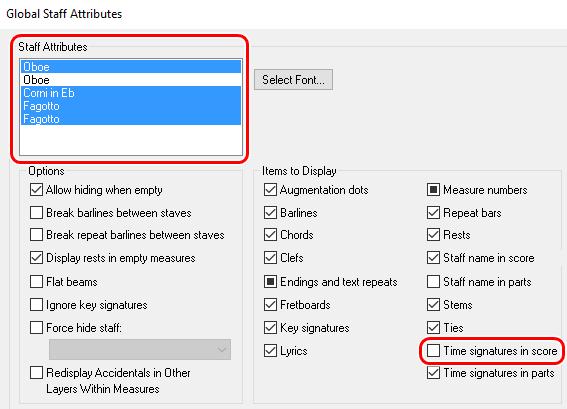This screenshot has width=567, height=409.
Task: Enable Break barlines between staves
Action: (x=36, y=213)
